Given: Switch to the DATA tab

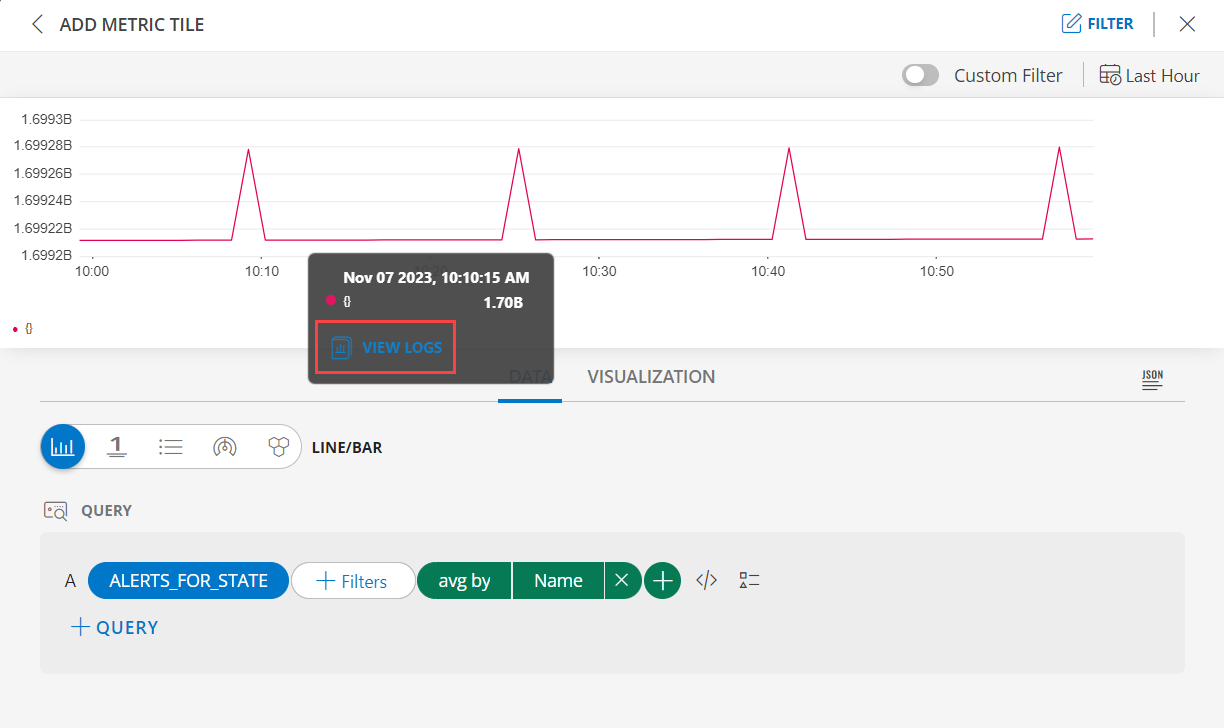Looking at the screenshot, I should coord(530,377).
